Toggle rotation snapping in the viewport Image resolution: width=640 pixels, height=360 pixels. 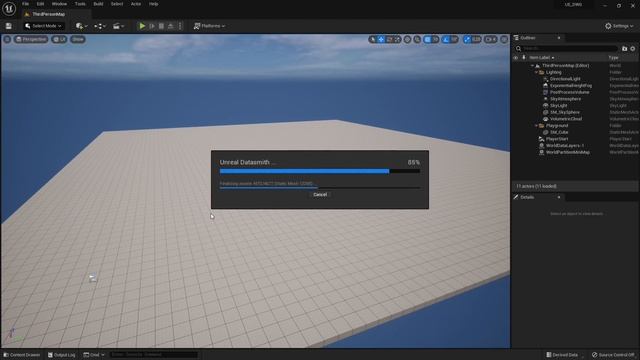point(446,39)
